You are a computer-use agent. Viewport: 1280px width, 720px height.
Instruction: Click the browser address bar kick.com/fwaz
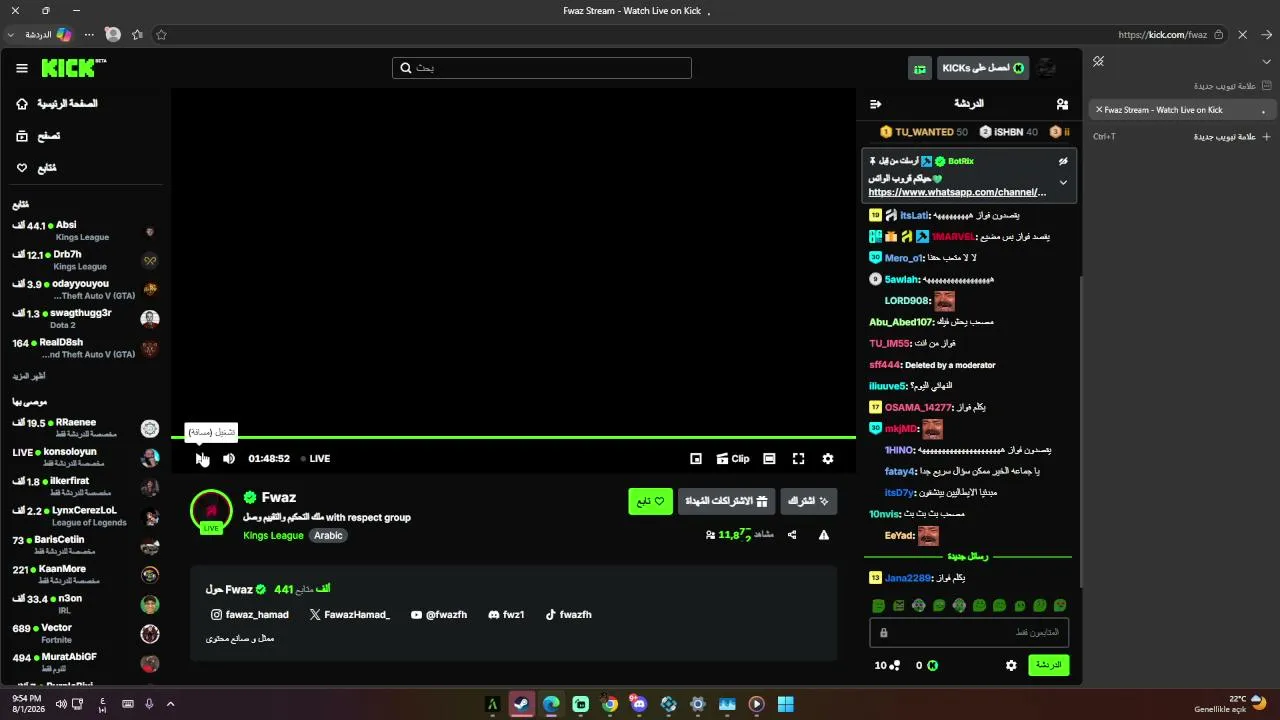(x=1163, y=34)
